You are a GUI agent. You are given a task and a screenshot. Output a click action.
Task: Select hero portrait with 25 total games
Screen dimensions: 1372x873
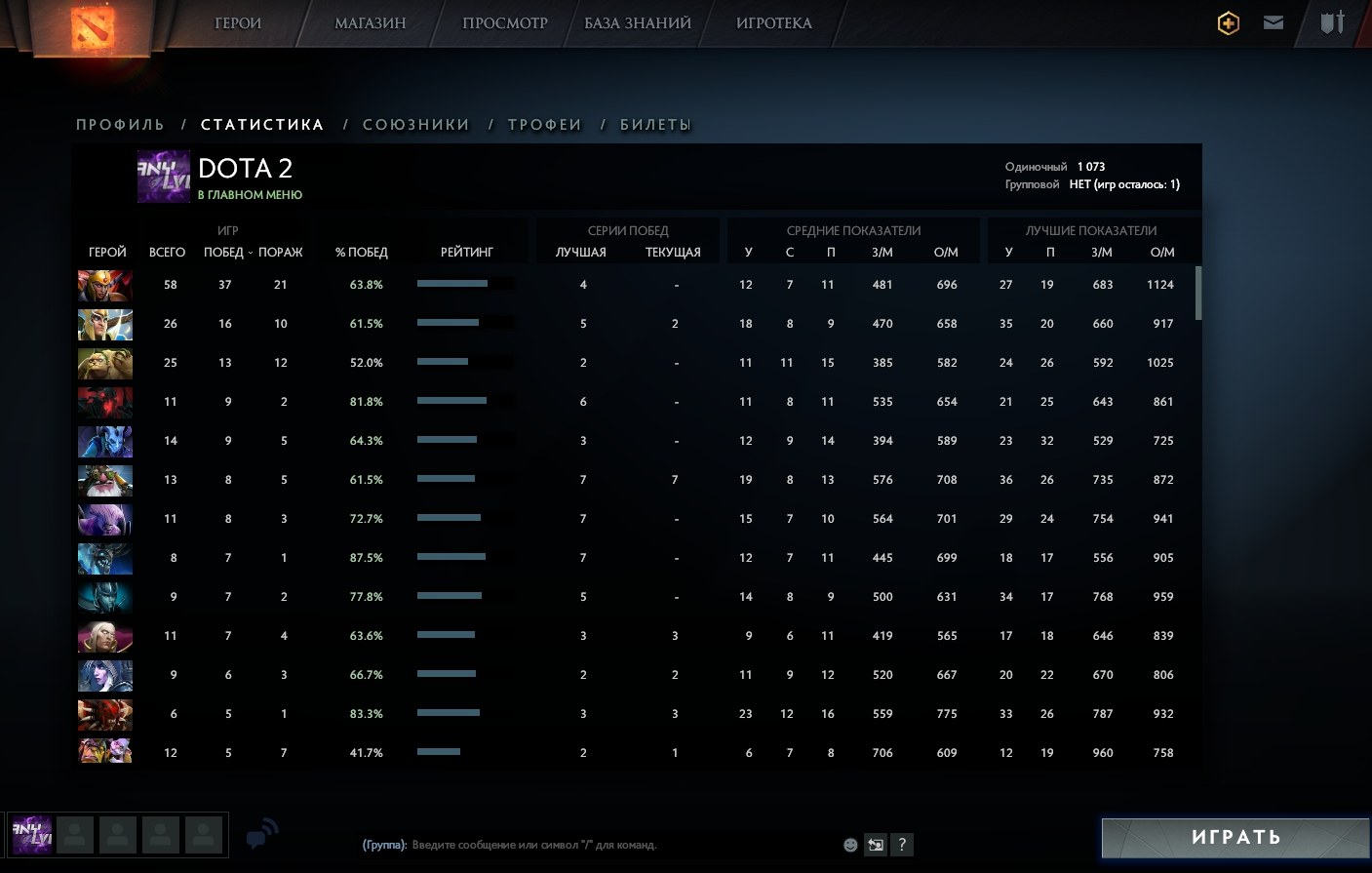coord(105,363)
